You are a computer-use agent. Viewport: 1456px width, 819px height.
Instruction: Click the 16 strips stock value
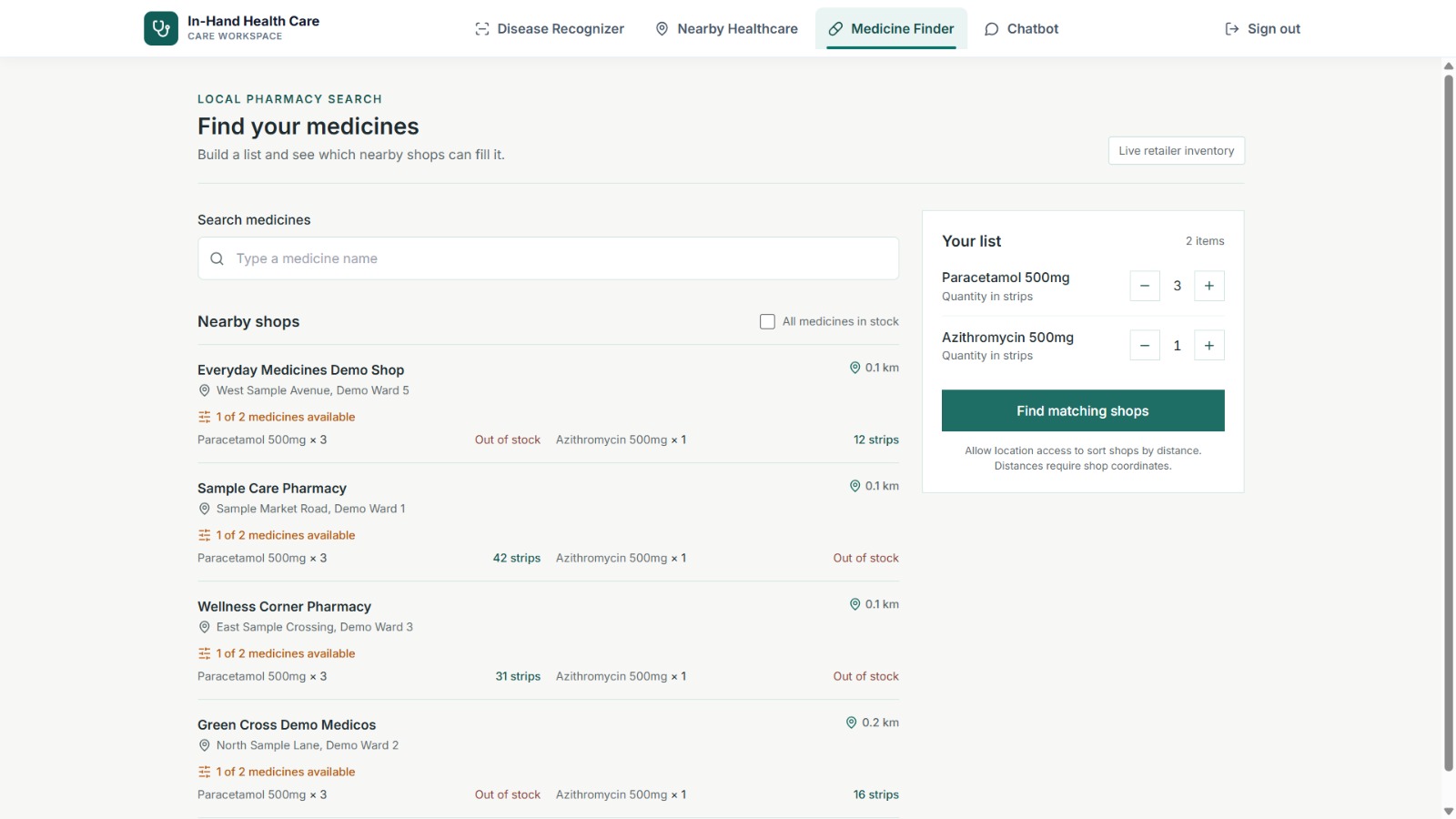(876, 794)
